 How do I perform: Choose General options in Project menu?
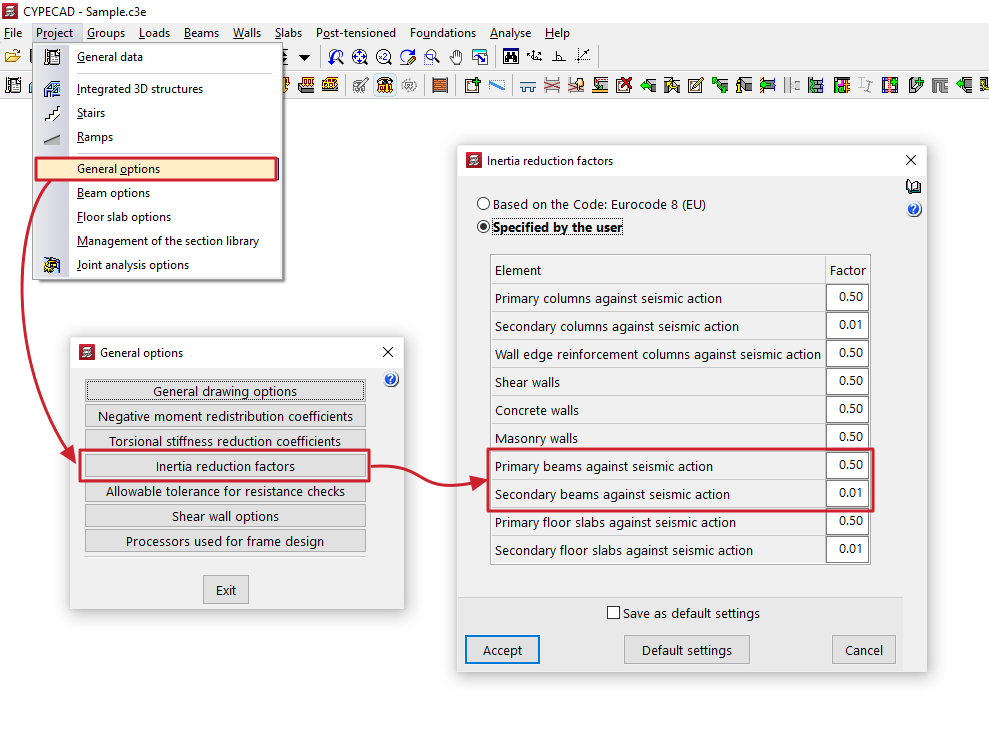tap(156, 169)
